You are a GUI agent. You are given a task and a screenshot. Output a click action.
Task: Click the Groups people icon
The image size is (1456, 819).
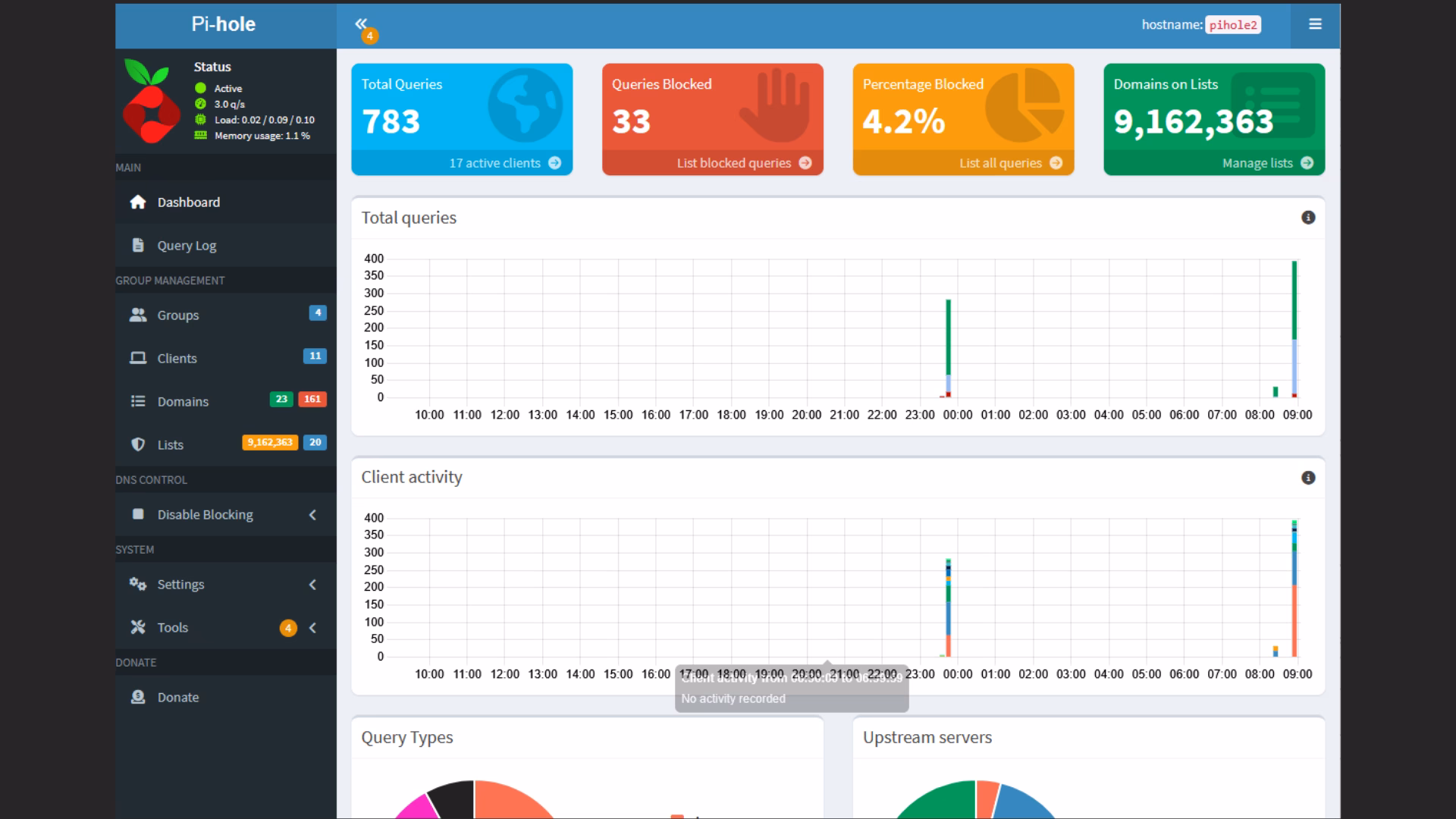tap(137, 315)
